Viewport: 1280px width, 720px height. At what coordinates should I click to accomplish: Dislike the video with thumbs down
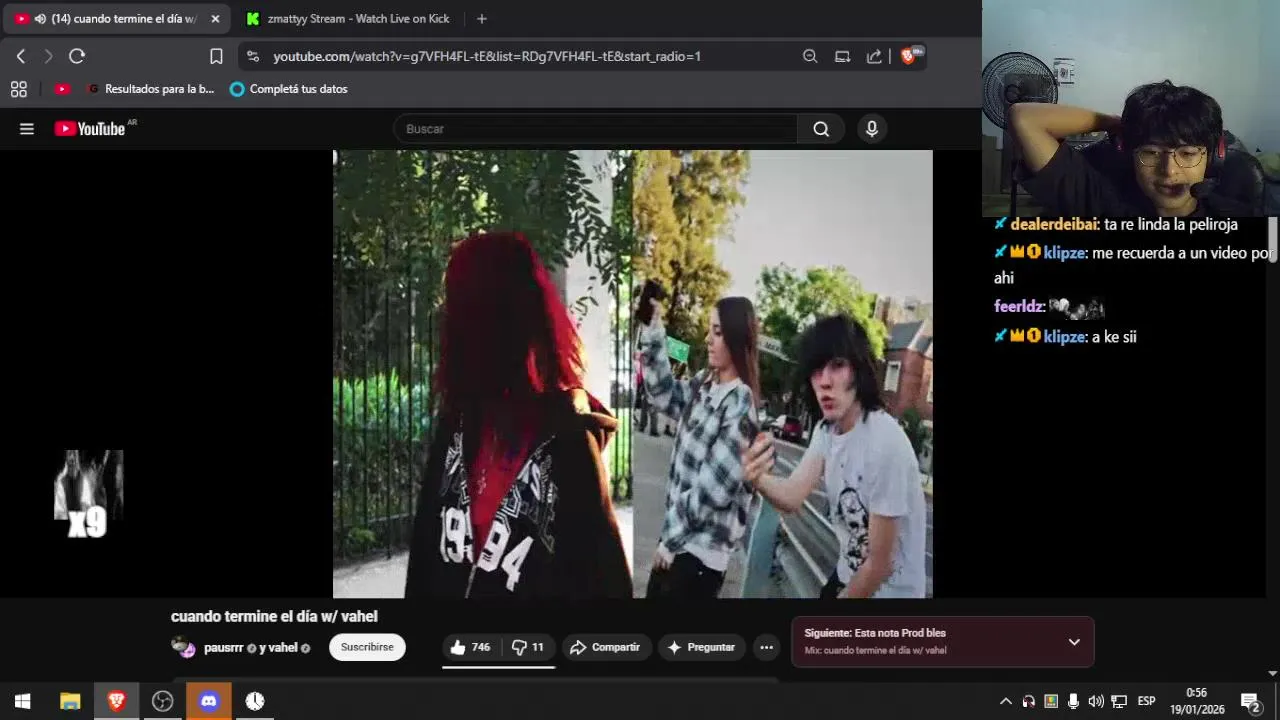tap(528, 647)
